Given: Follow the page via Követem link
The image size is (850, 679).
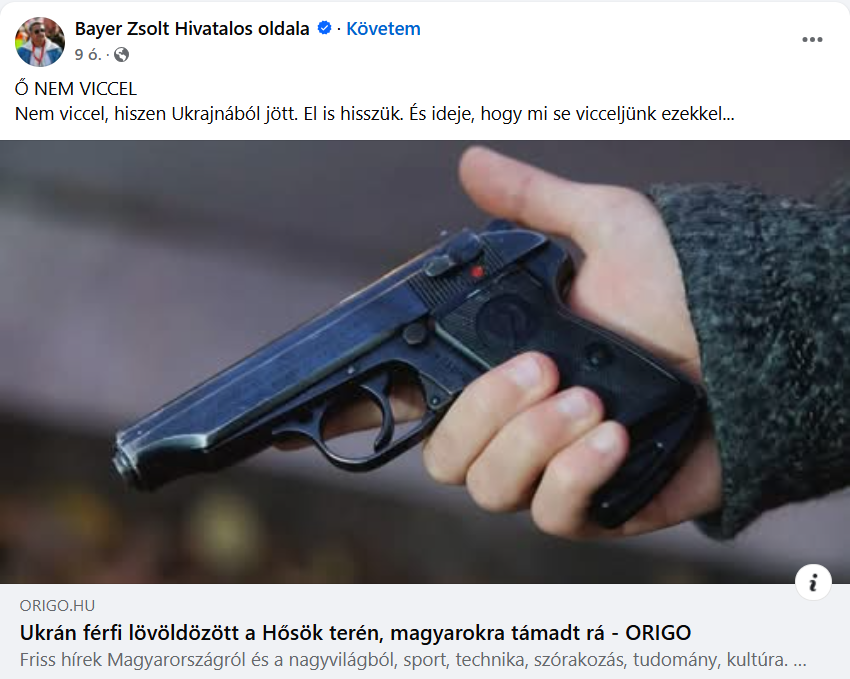Looking at the screenshot, I should point(383,29).
